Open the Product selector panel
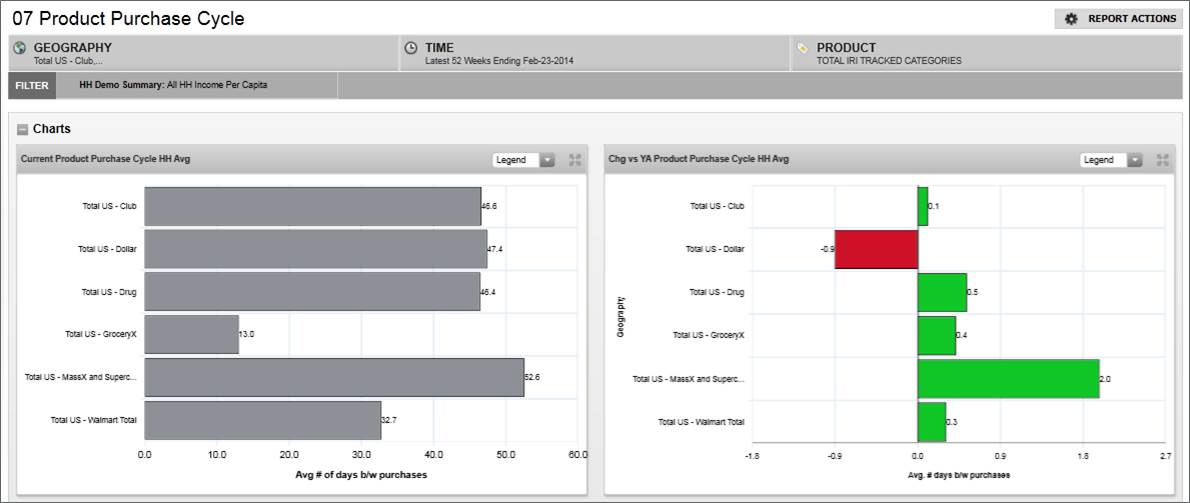The width and height of the screenshot is (1190, 503). pyautogui.click(x=985, y=53)
